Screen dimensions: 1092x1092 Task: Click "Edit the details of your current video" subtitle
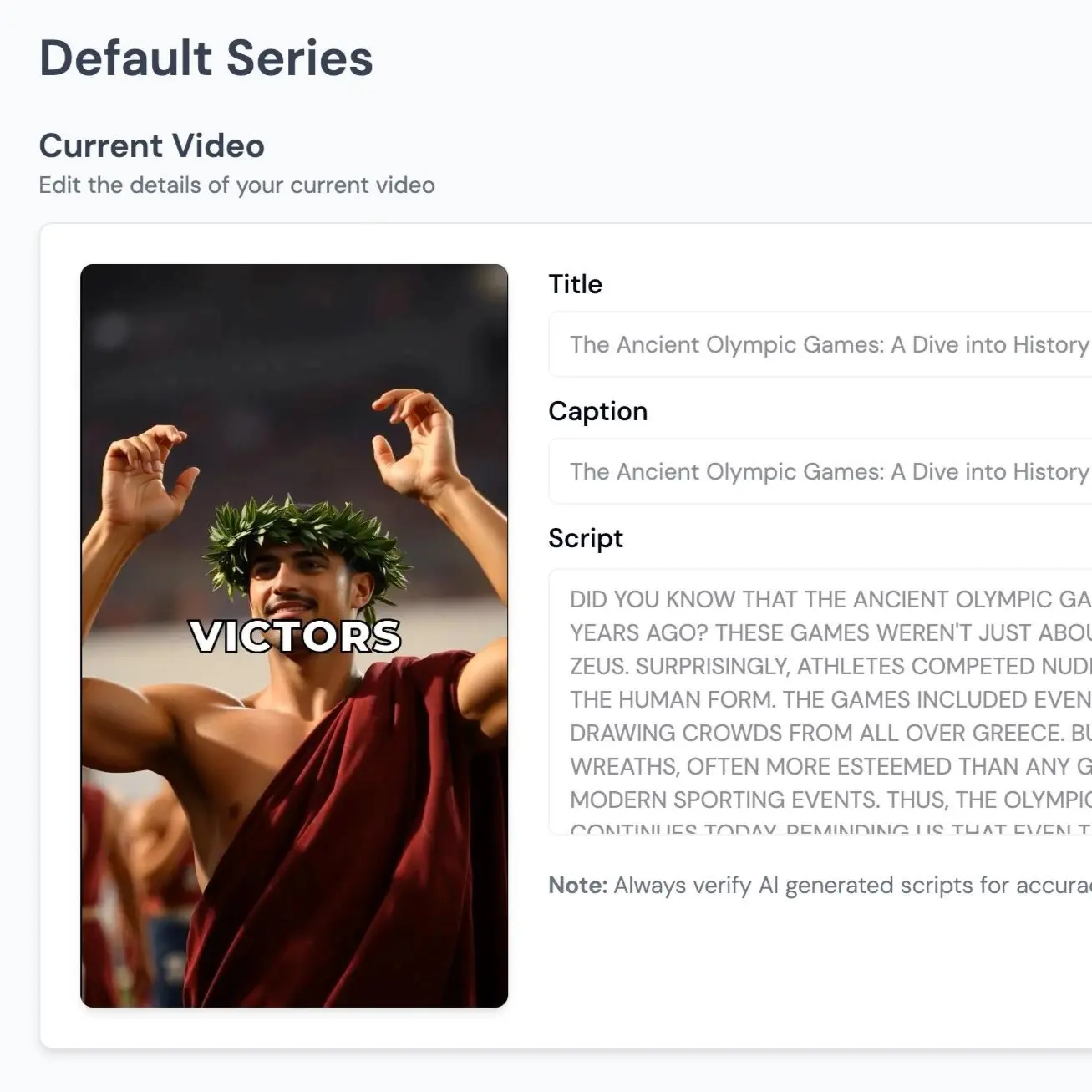[x=236, y=185]
